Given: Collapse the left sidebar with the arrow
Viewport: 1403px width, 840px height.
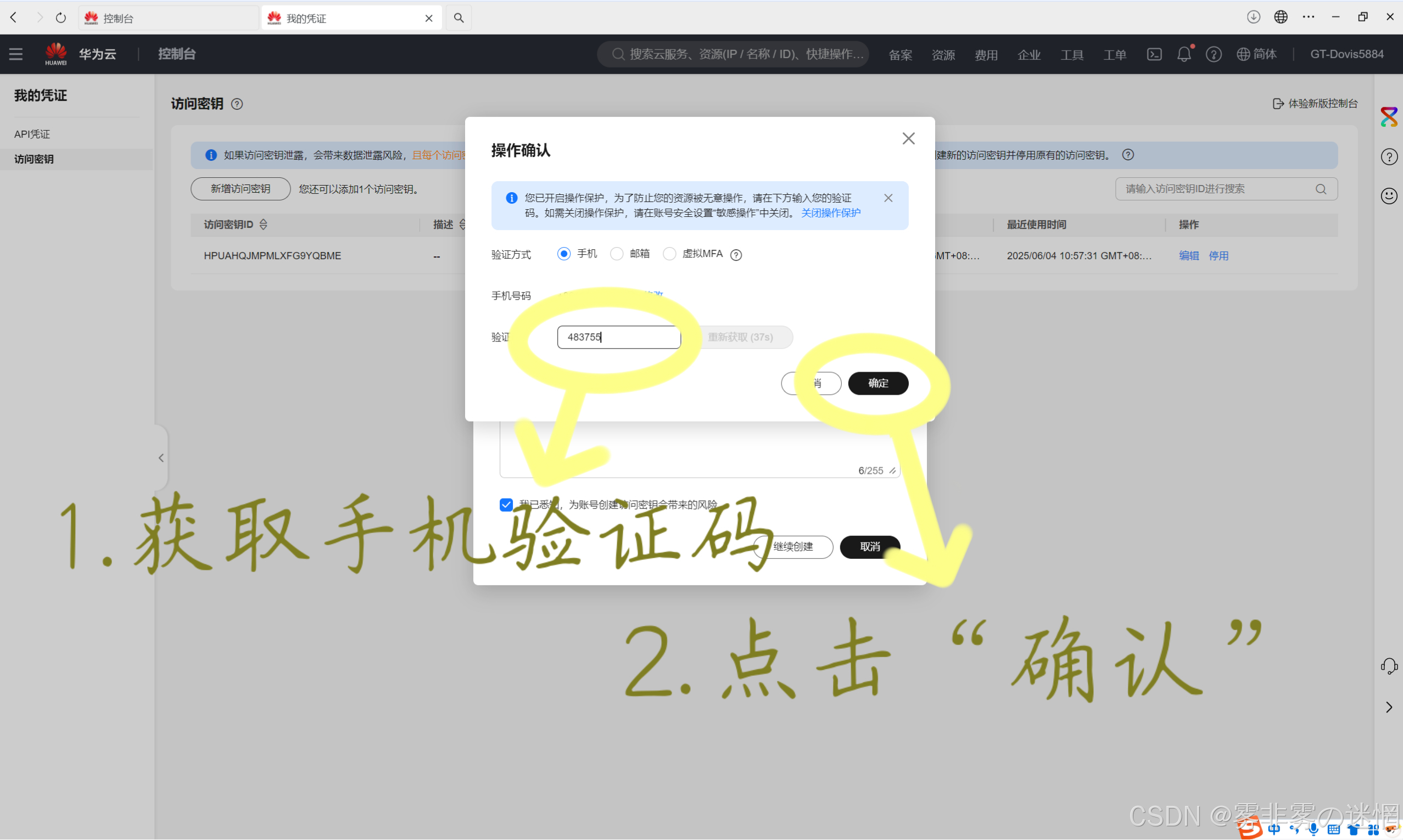Looking at the screenshot, I should 161,458.
